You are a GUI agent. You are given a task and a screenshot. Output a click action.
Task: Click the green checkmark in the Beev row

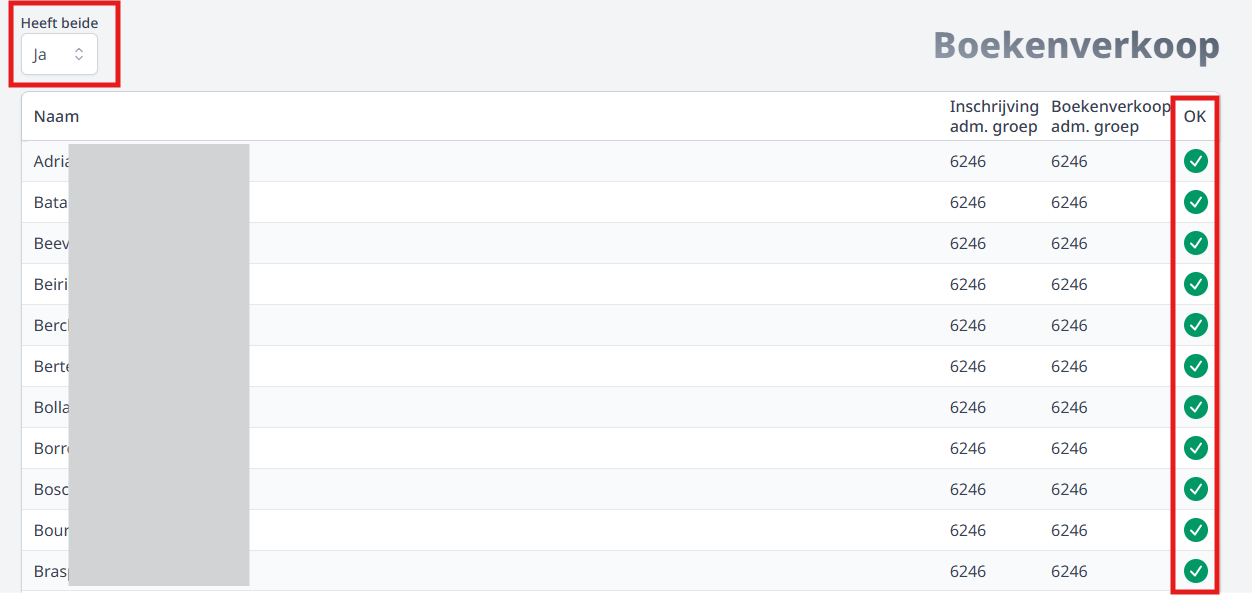coord(1195,243)
